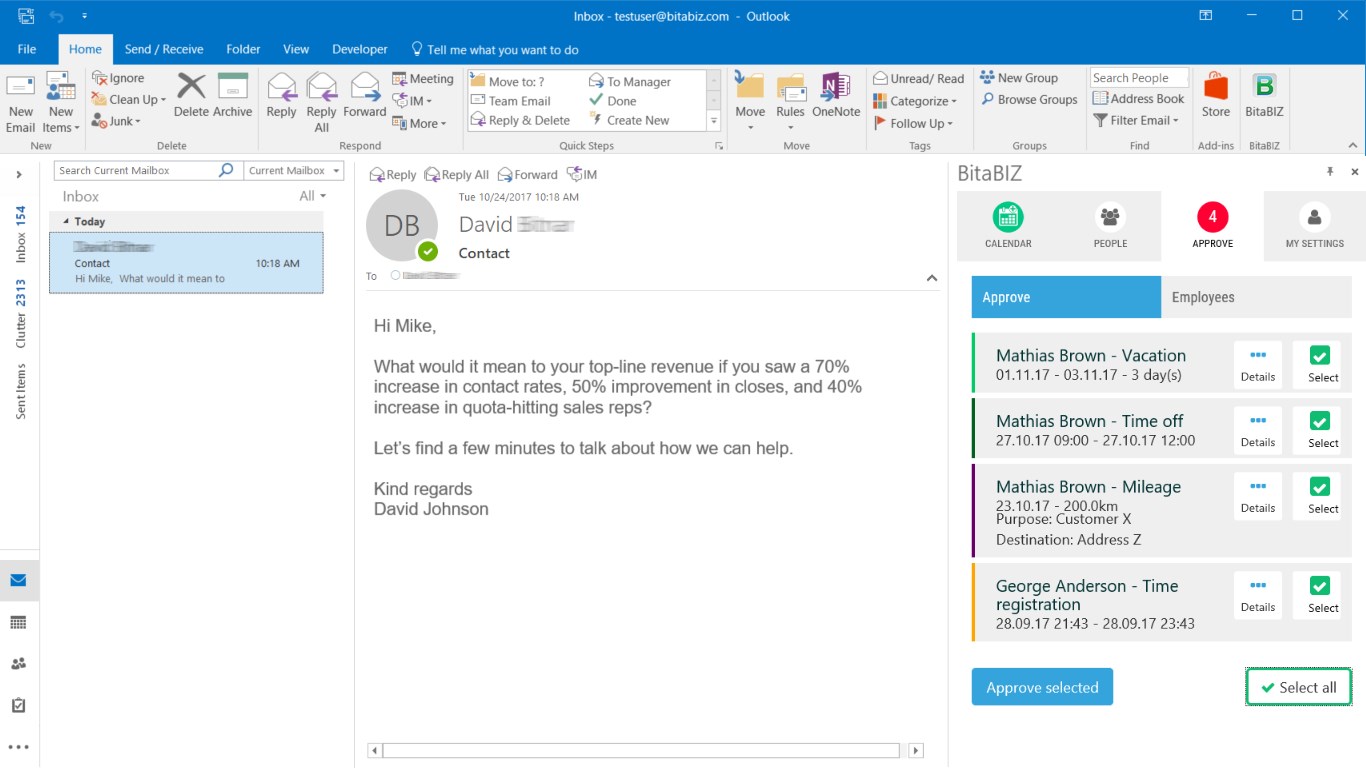Open BitaBIZ My Settings

point(1314,225)
